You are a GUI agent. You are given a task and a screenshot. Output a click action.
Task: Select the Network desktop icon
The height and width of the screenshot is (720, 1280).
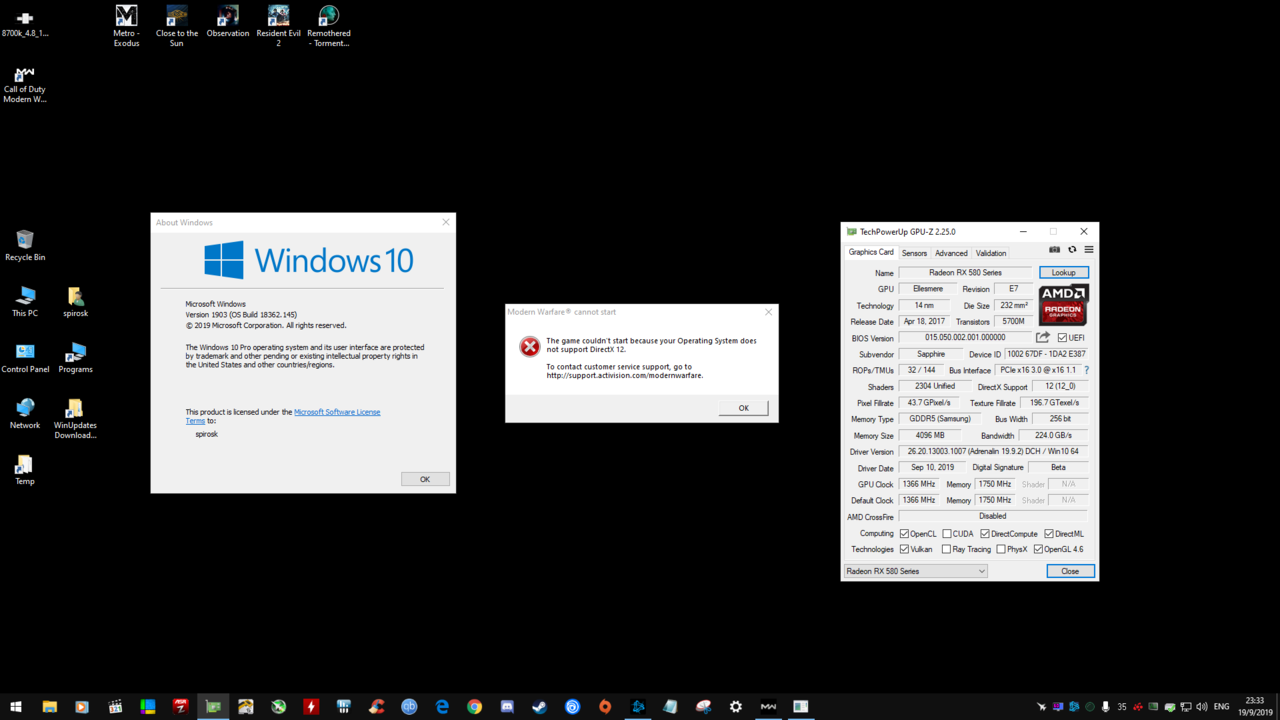[25, 414]
